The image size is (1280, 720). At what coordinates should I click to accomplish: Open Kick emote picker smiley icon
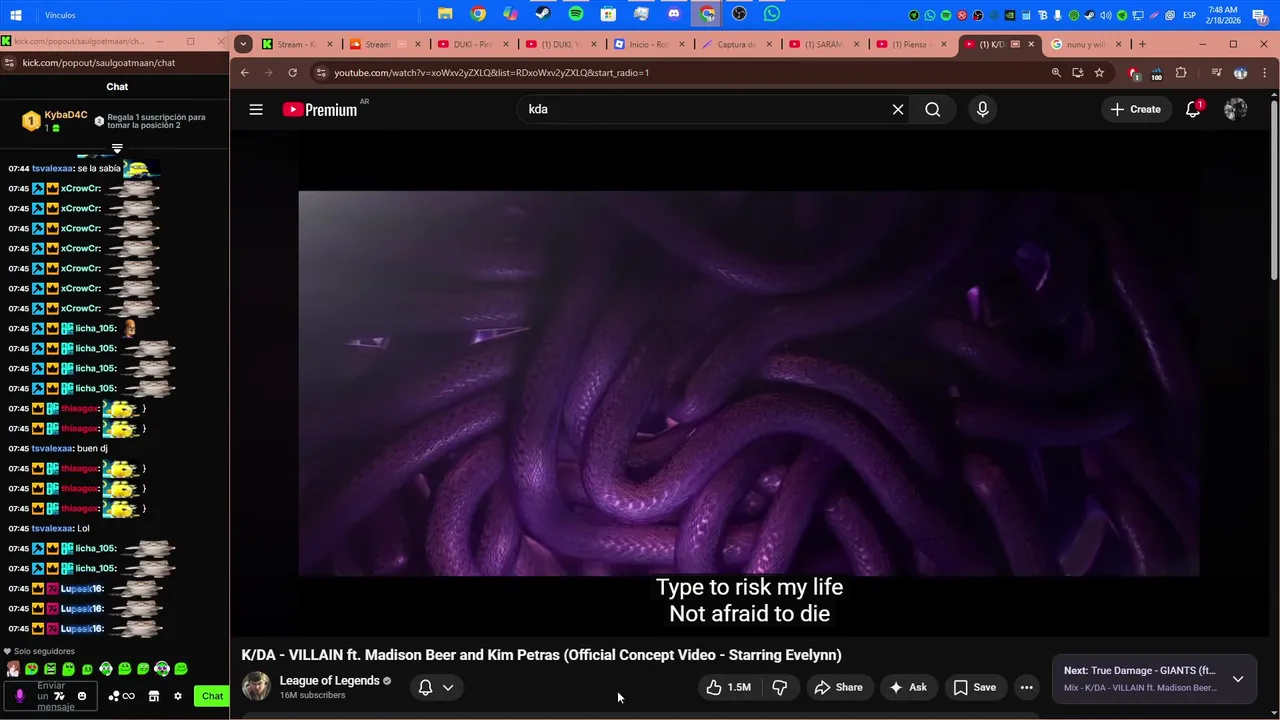[x=82, y=696]
